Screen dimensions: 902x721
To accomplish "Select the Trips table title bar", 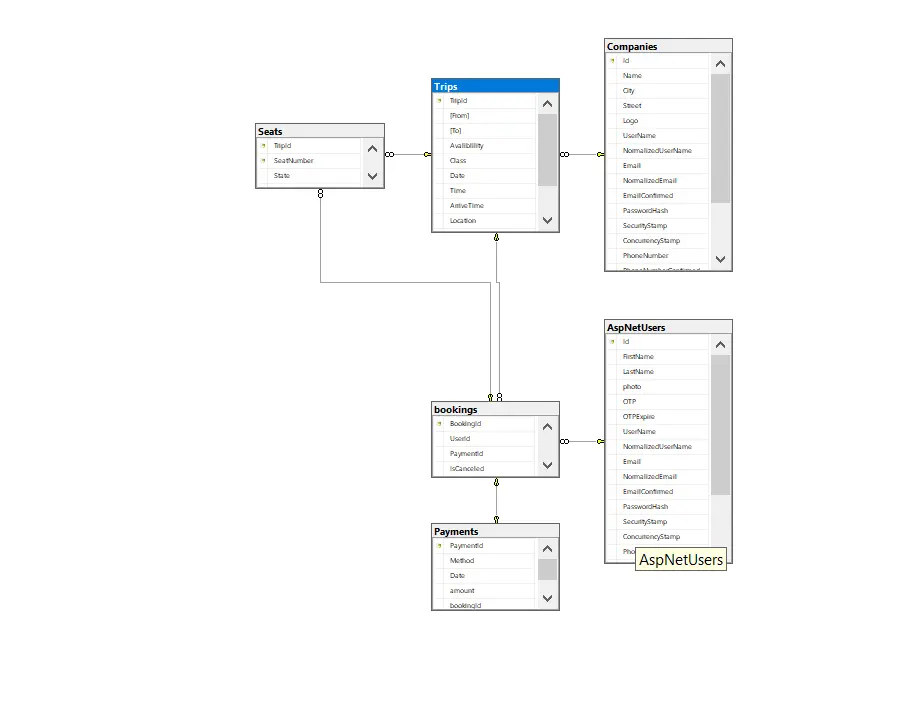I will (x=495, y=86).
